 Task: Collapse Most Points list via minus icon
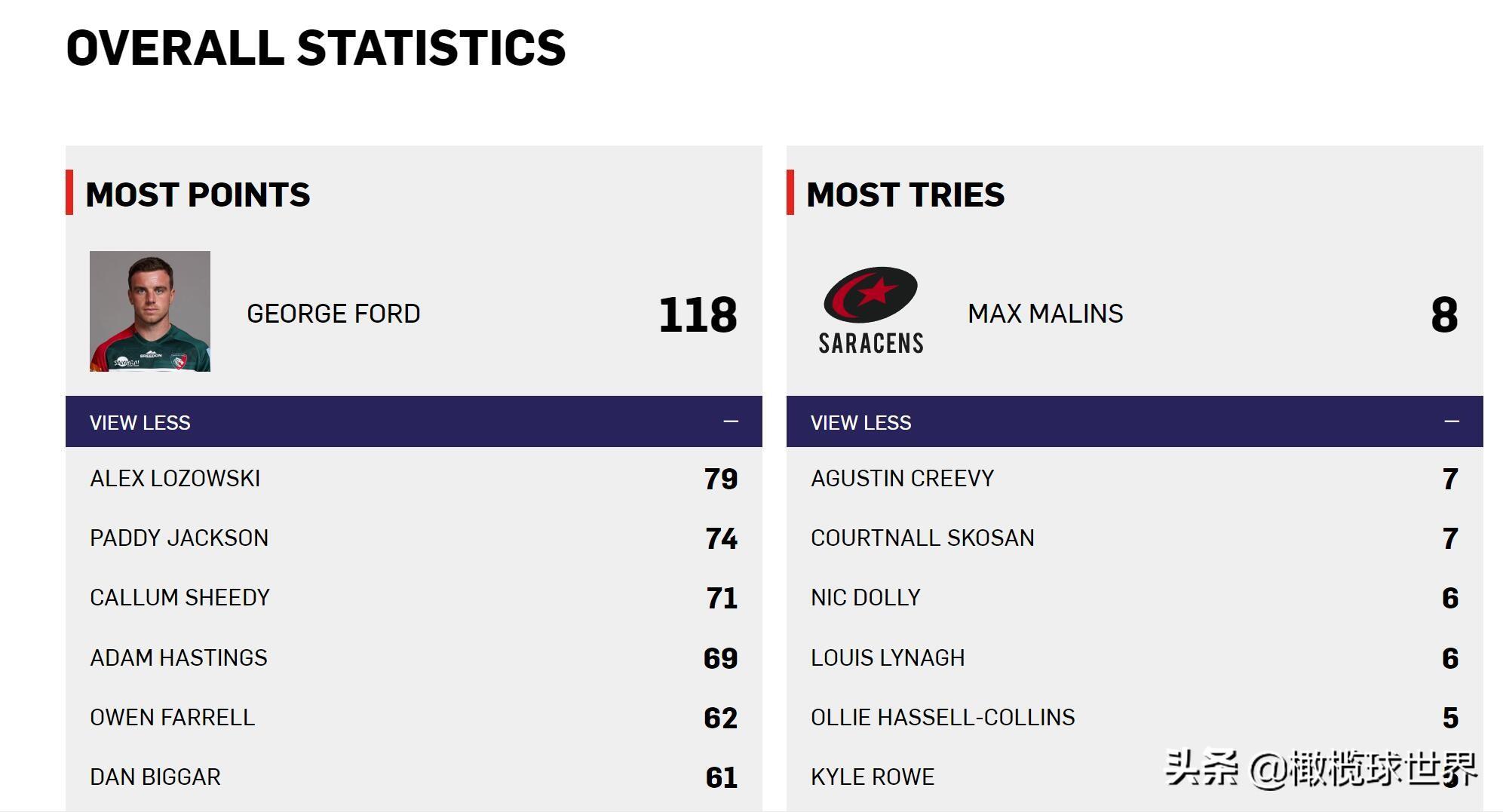[x=730, y=421]
